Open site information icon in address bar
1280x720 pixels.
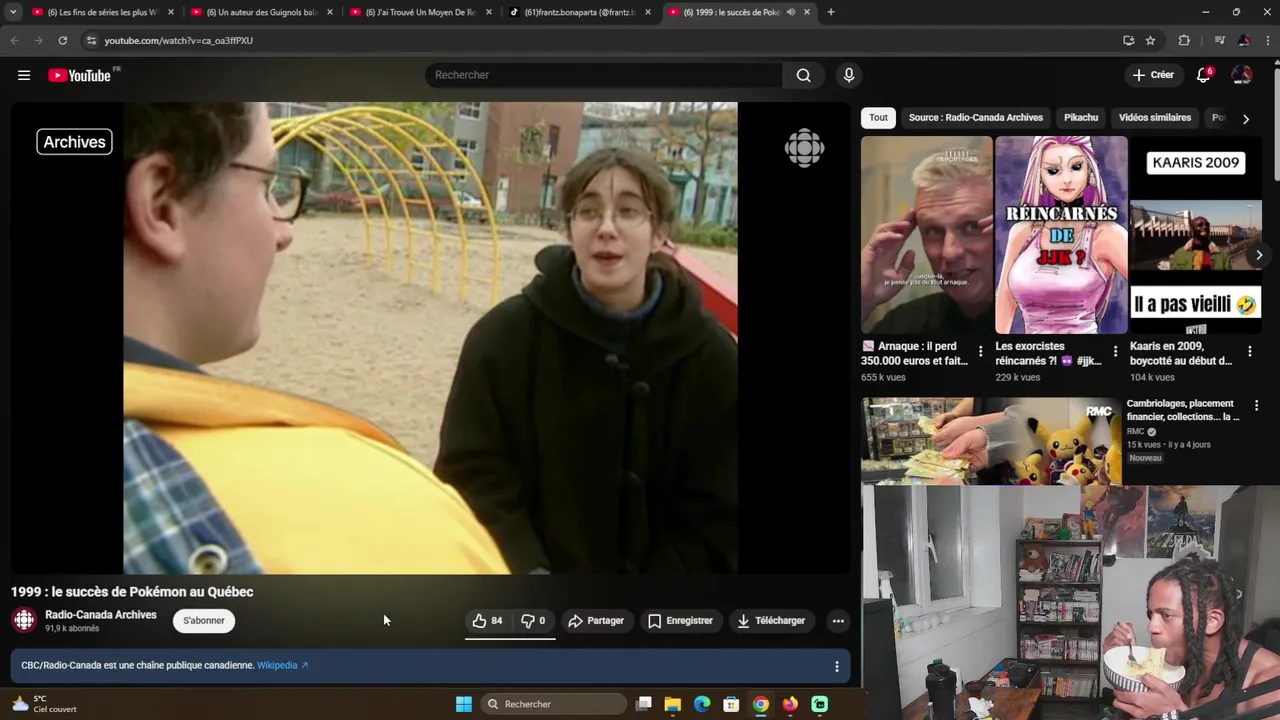(x=91, y=41)
